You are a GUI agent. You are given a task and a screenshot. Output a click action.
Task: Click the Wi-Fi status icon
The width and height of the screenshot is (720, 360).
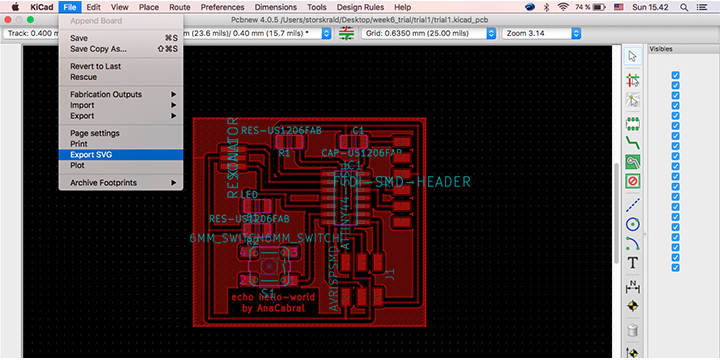(x=562, y=7)
